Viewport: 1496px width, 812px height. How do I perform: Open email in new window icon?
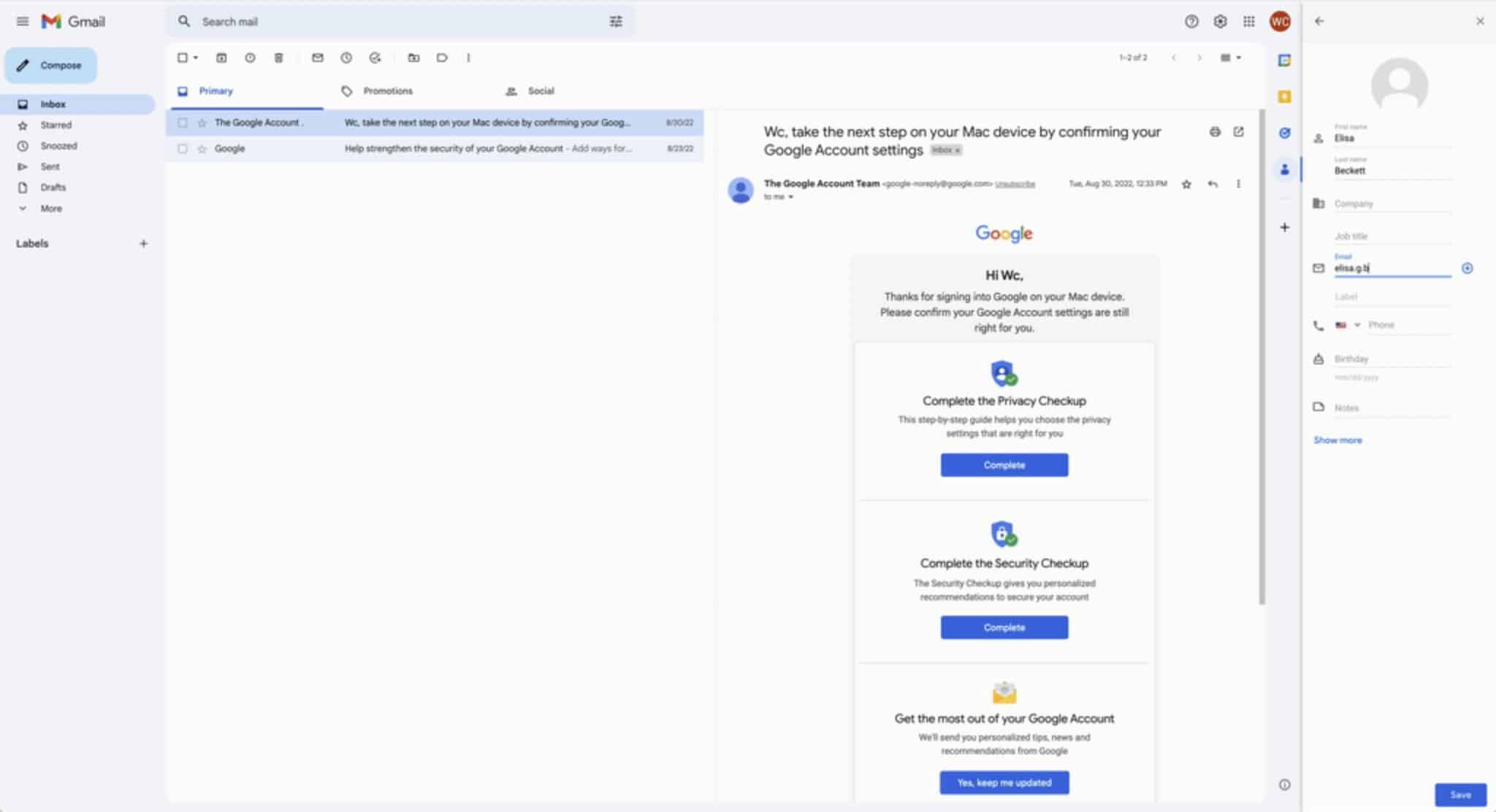pyautogui.click(x=1238, y=132)
